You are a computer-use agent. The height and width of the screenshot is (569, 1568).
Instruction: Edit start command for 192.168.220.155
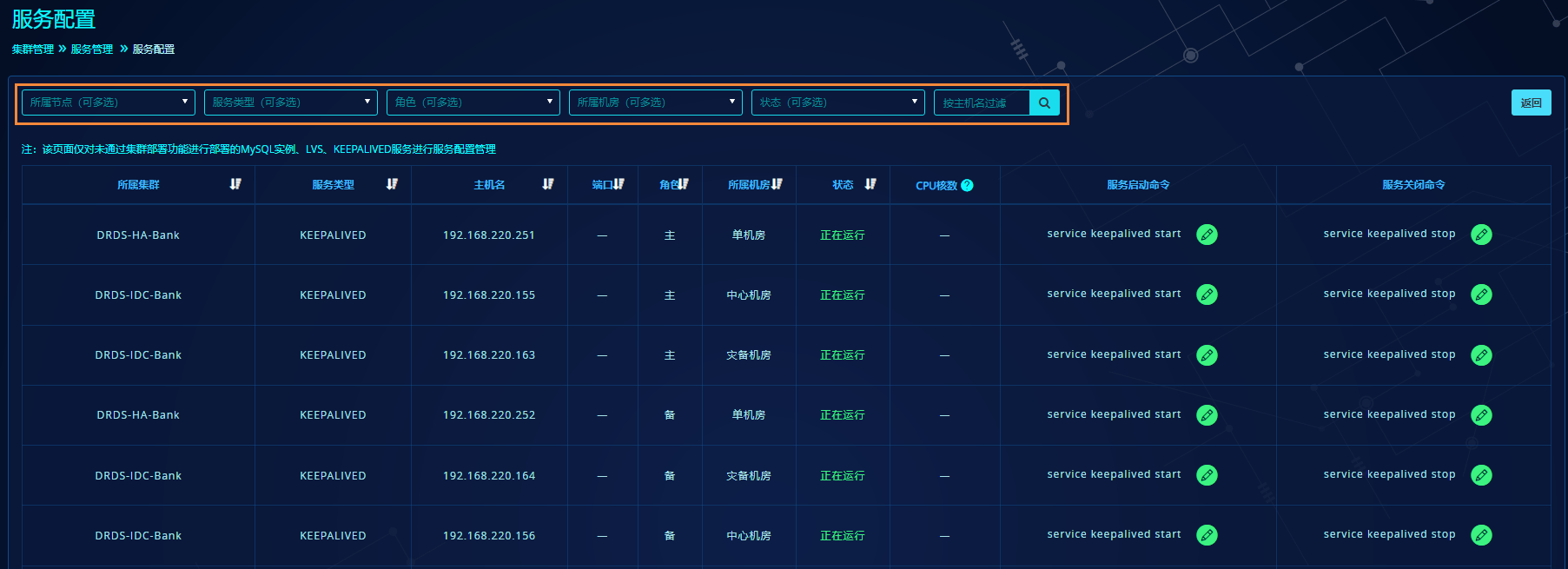1207,294
